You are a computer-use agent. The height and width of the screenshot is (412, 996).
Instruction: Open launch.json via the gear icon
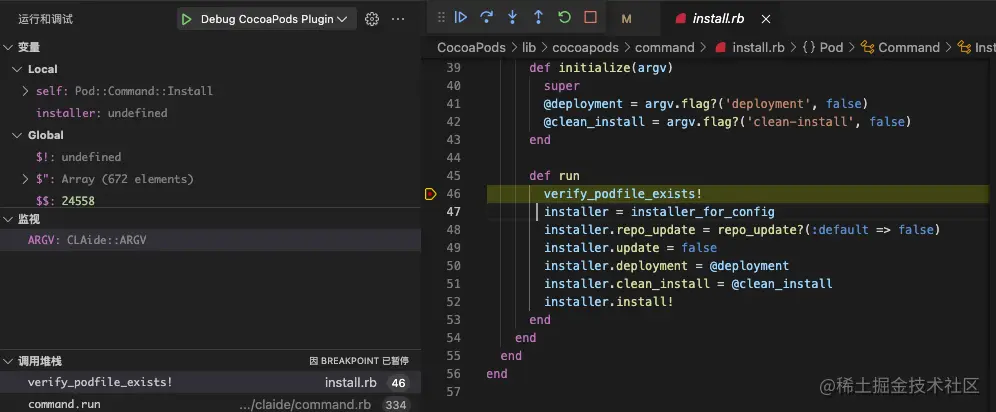click(372, 19)
